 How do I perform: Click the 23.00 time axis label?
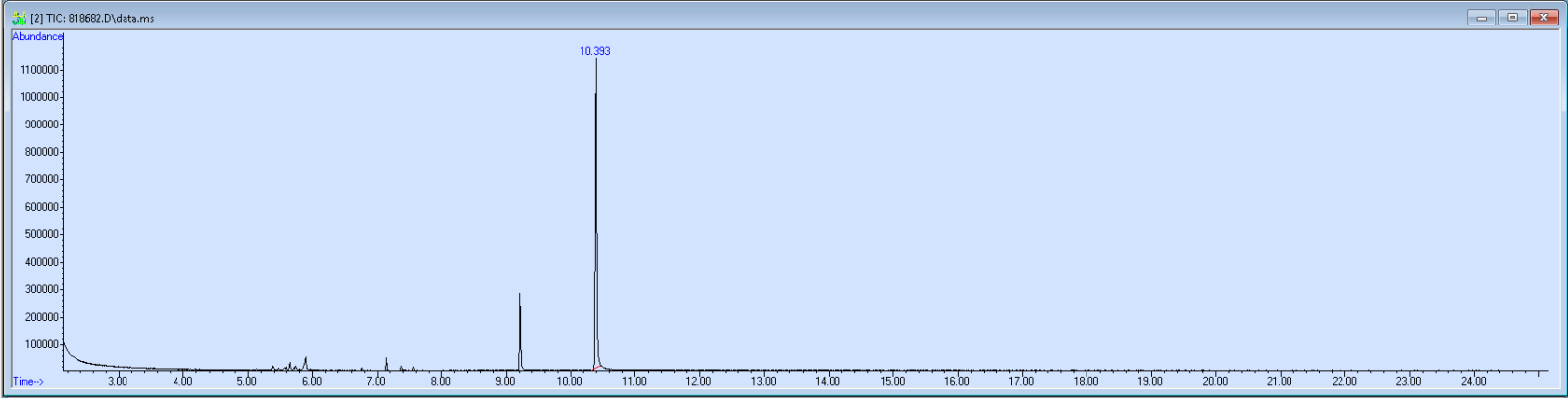pos(1409,382)
